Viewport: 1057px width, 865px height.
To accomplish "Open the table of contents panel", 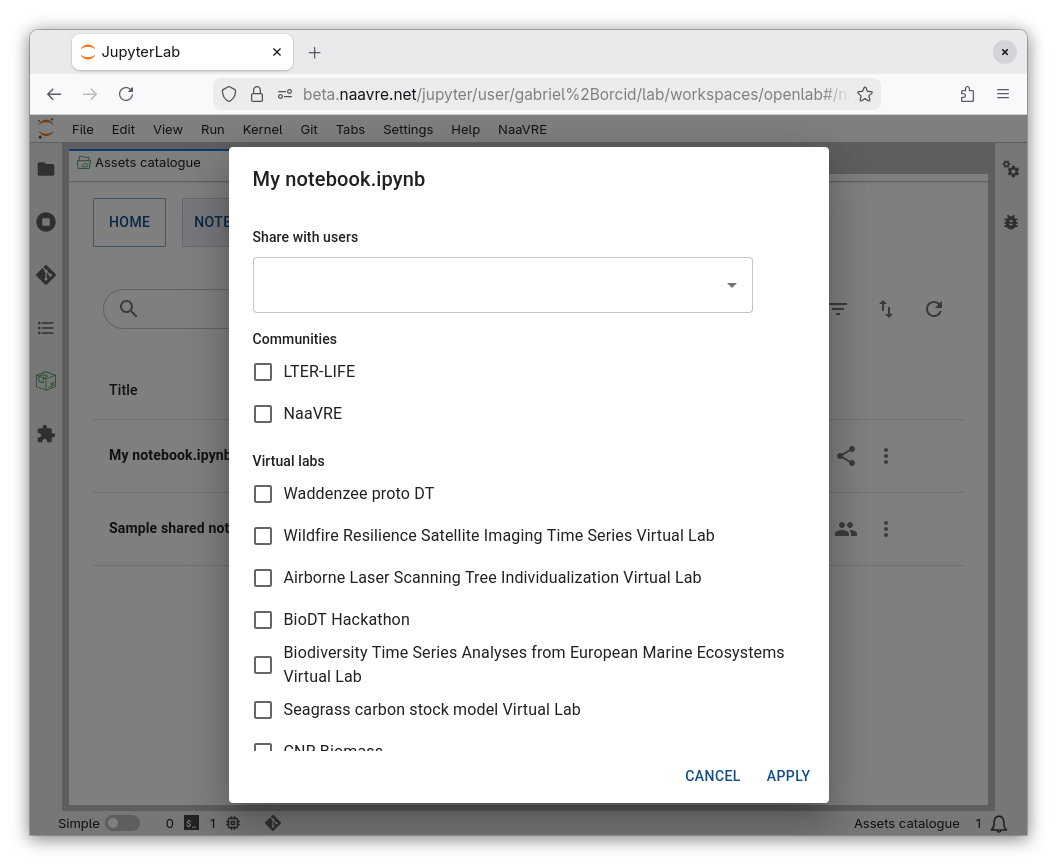I will click(46, 328).
